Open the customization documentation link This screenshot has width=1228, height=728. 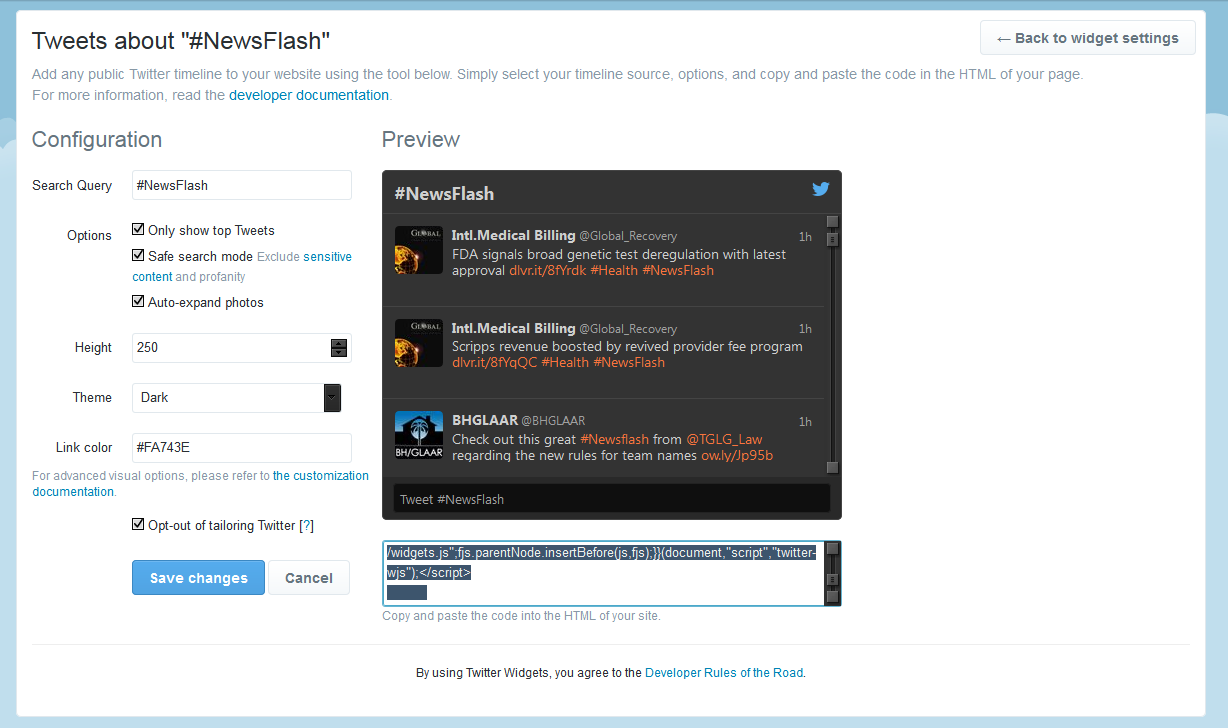pos(200,483)
